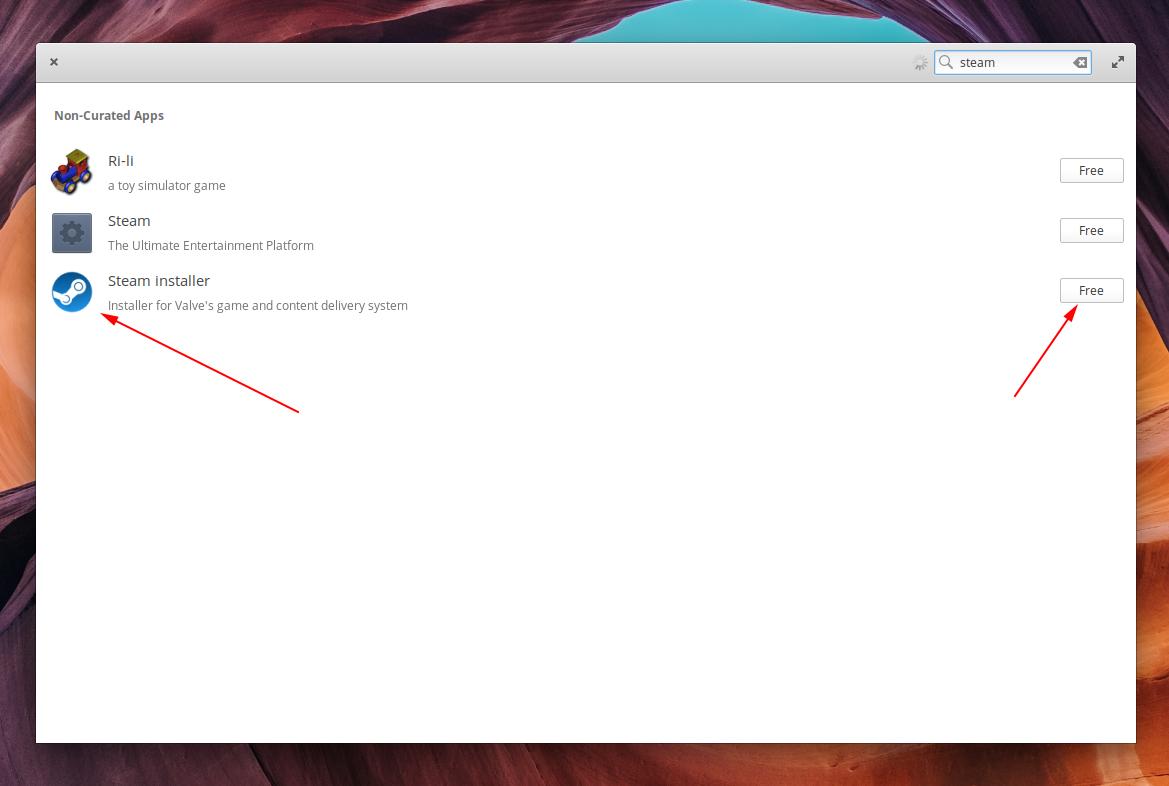1169x786 pixels.
Task: Click 'The Ultimate Entertainment Platform' description
Action: (210, 245)
